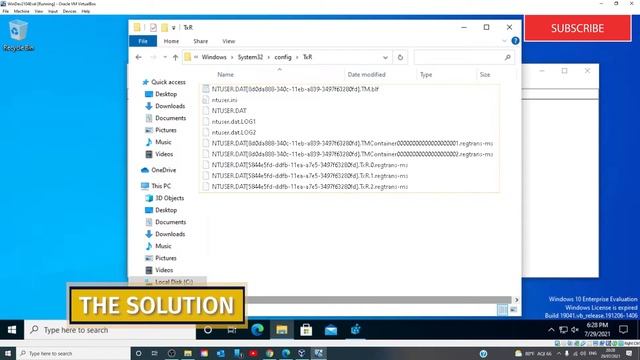
Task: Open Microsoft Store on the VM taskbar
Action: (x=306, y=330)
